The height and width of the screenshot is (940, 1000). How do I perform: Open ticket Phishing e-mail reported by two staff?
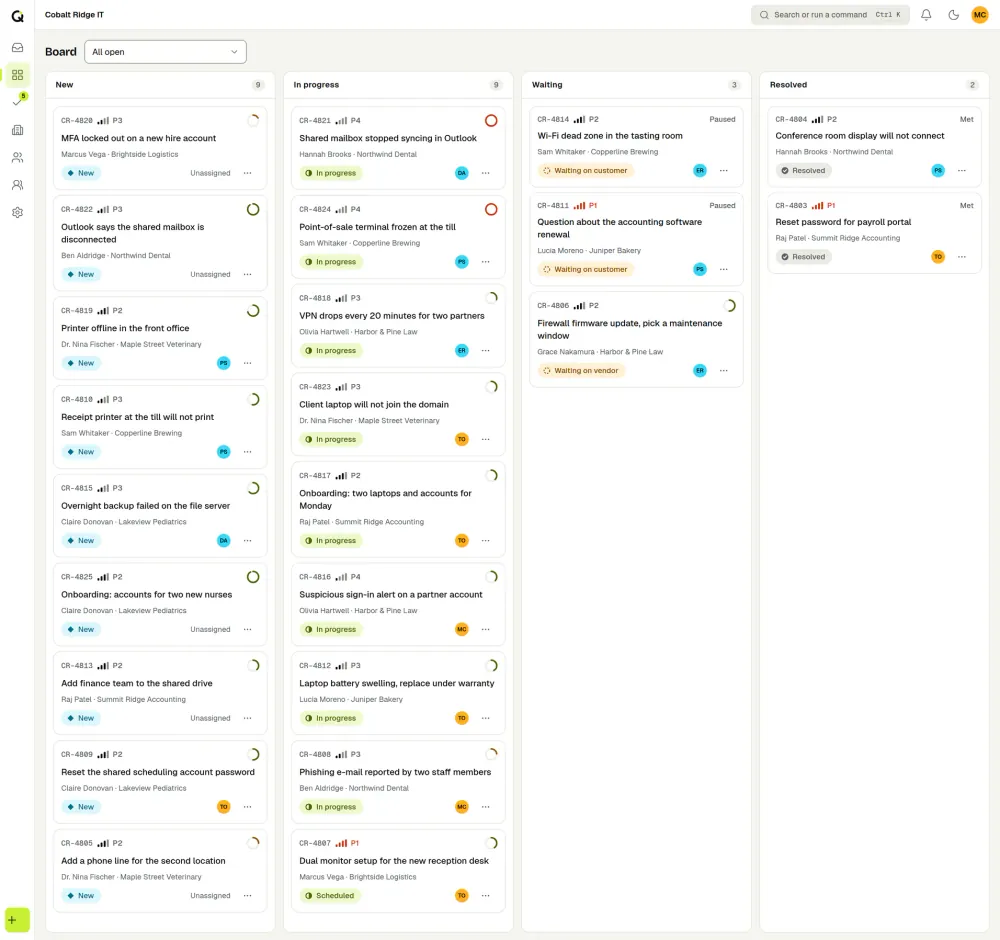pyautogui.click(x=395, y=772)
